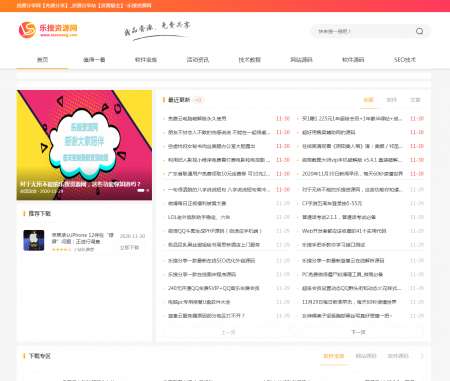Open the 首页 navigation item
450x381 pixels.
pyautogui.click(x=42, y=60)
